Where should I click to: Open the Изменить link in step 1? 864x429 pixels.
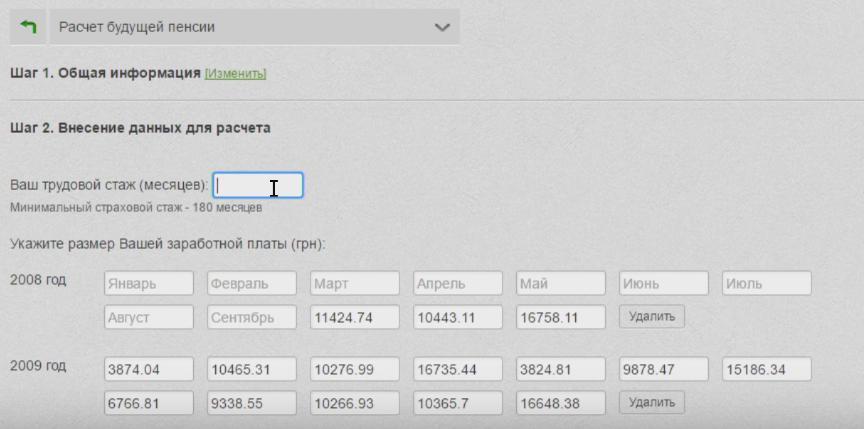pyautogui.click(x=235, y=73)
